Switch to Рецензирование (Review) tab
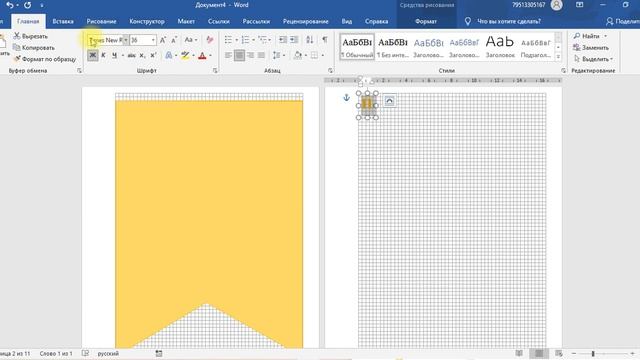The width and height of the screenshot is (640, 360). (306, 21)
